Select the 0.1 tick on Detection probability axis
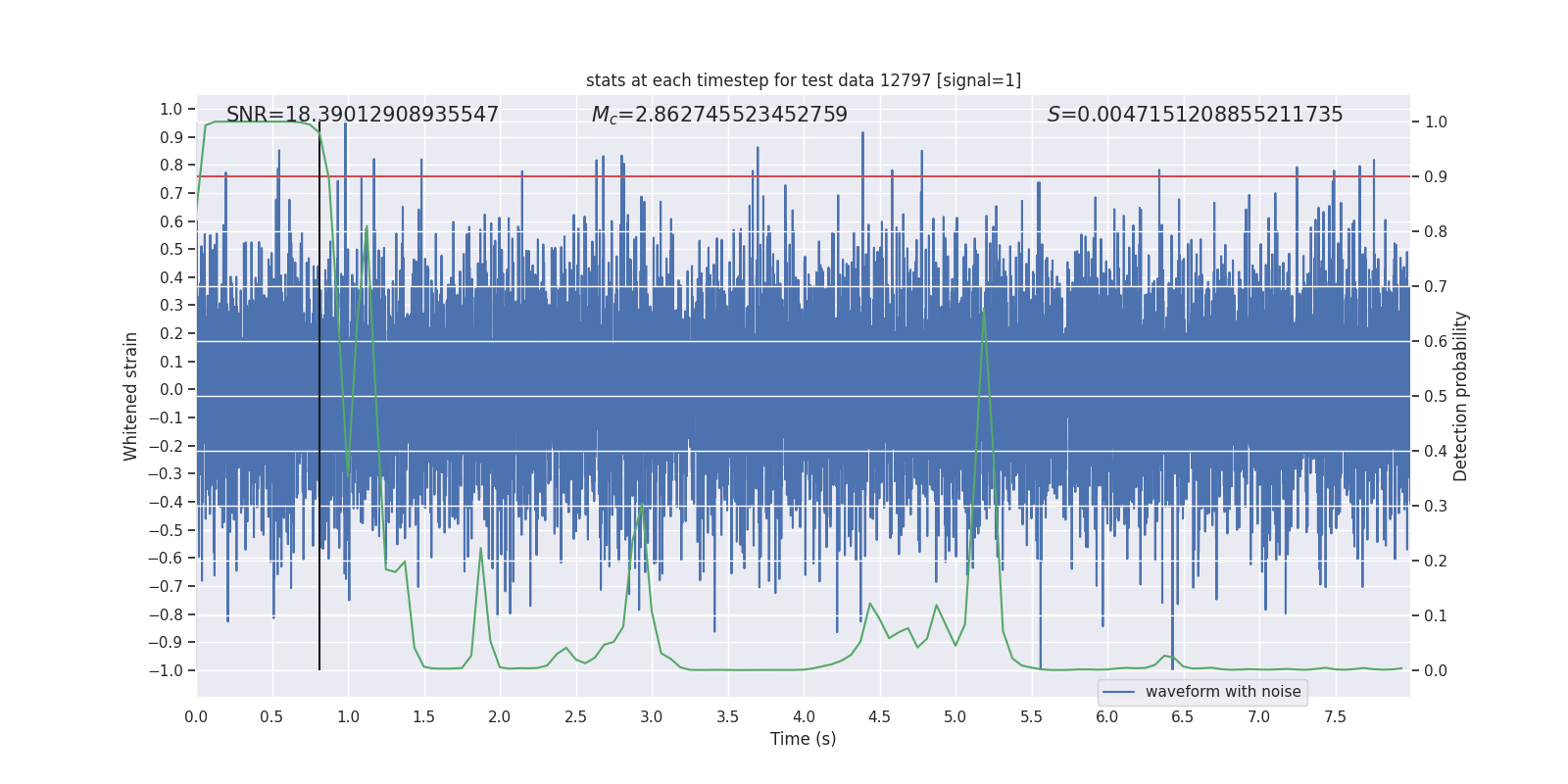Viewport: 1568px width, 784px height. point(1436,616)
